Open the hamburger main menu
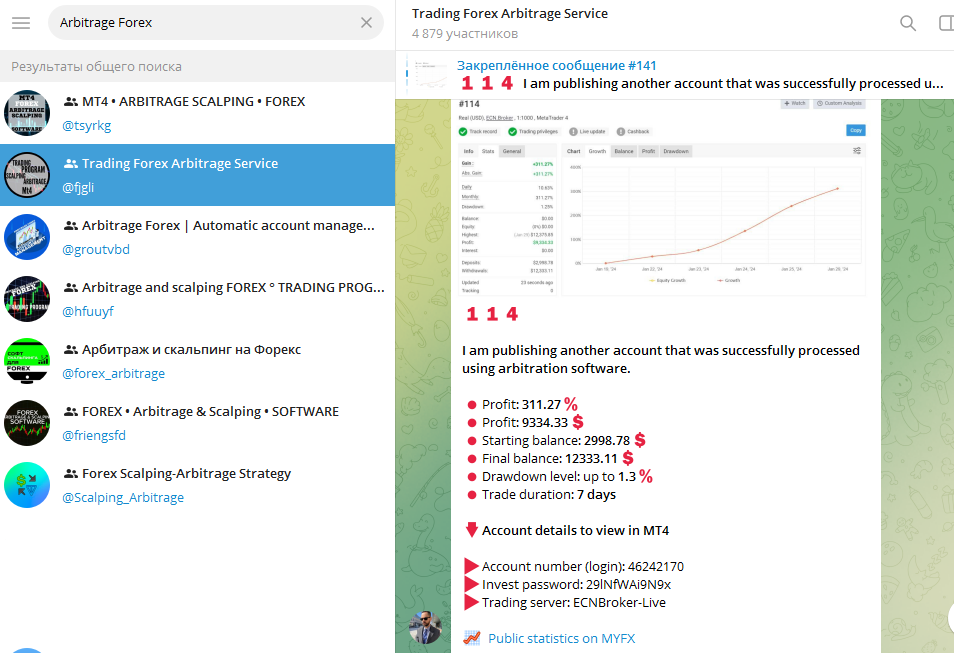Viewport: 954px width, 653px height. (x=21, y=23)
